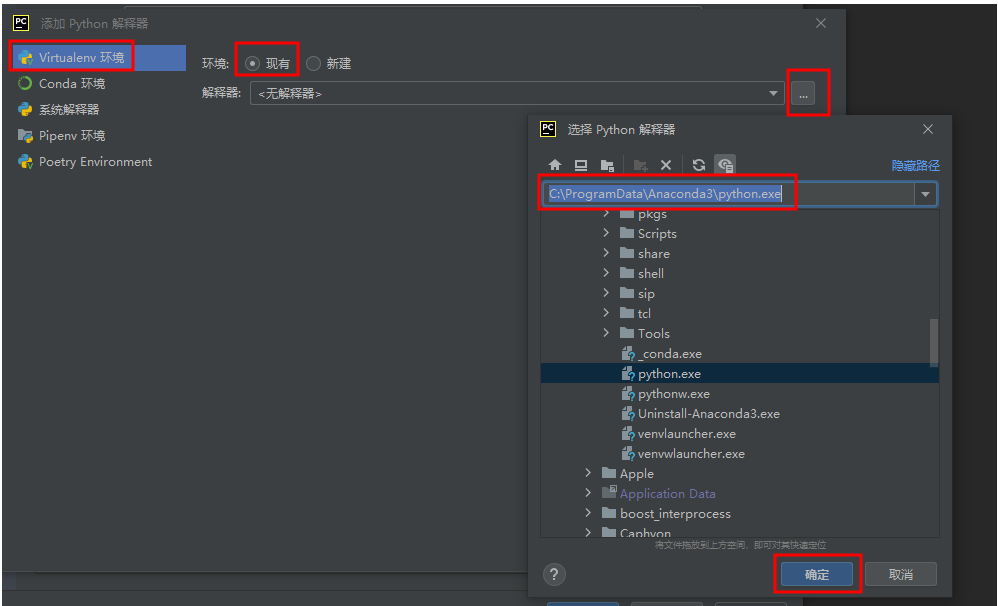Expand the Scripts folder
This screenshot has height=606, width=998.
tap(606, 234)
